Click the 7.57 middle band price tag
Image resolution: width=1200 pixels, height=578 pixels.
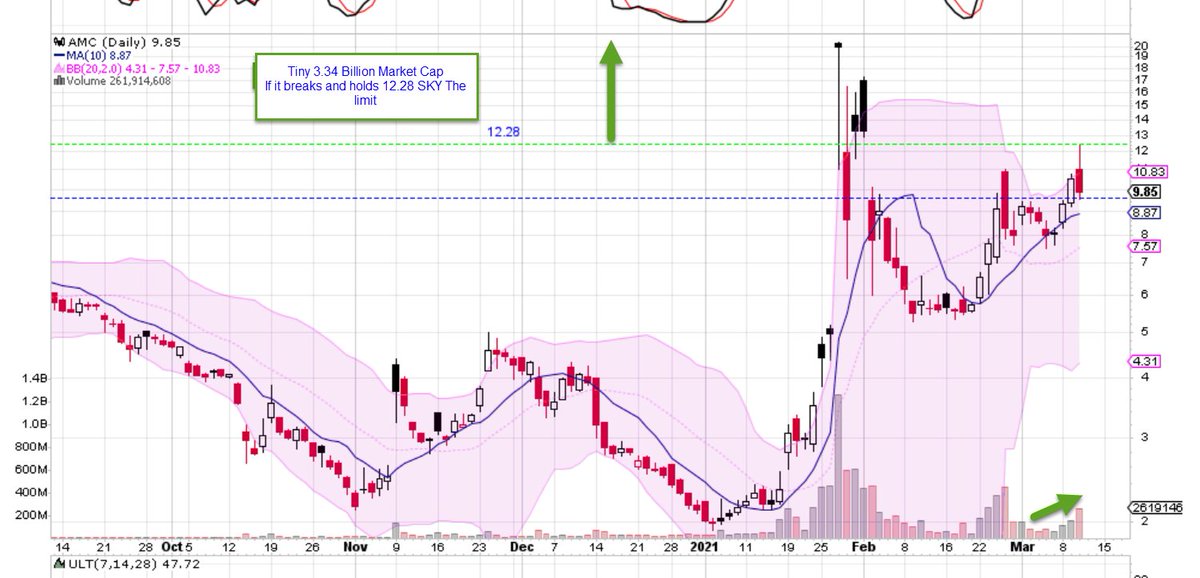[x=1143, y=246]
